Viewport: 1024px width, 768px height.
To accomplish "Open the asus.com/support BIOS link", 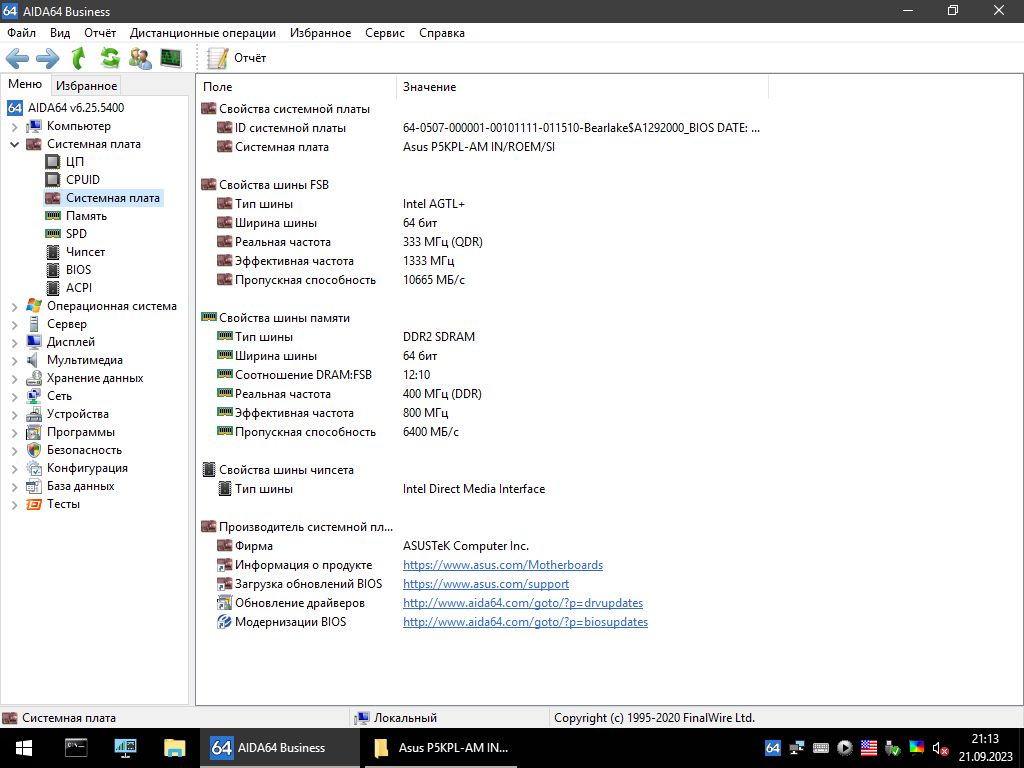I will pyautogui.click(x=486, y=584).
